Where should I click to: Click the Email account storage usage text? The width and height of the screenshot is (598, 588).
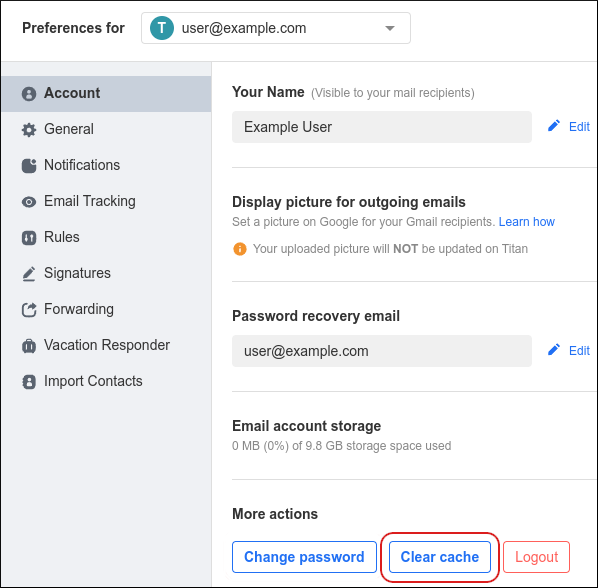342,445
